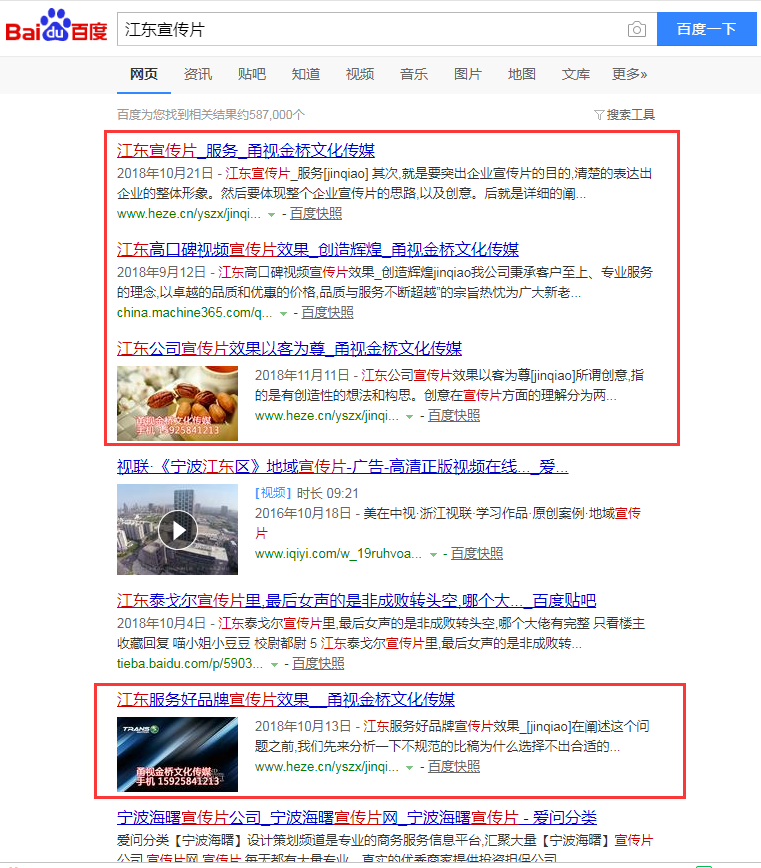Screen dimensions: 761x868
Task: Switch to the 贴吧 tab
Action: pos(252,74)
